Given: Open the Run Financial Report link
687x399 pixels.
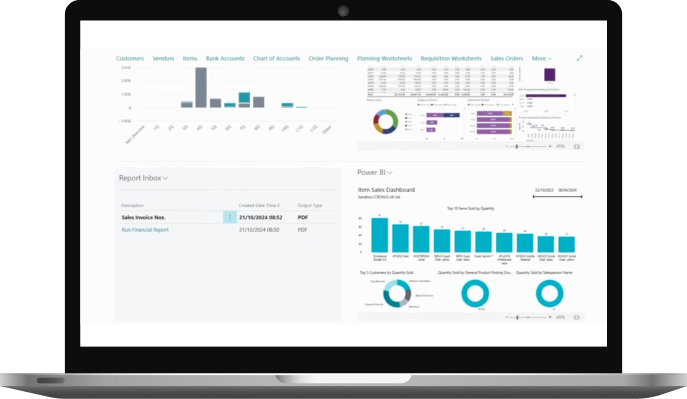Looking at the screenshot, I should coord(145,230).
